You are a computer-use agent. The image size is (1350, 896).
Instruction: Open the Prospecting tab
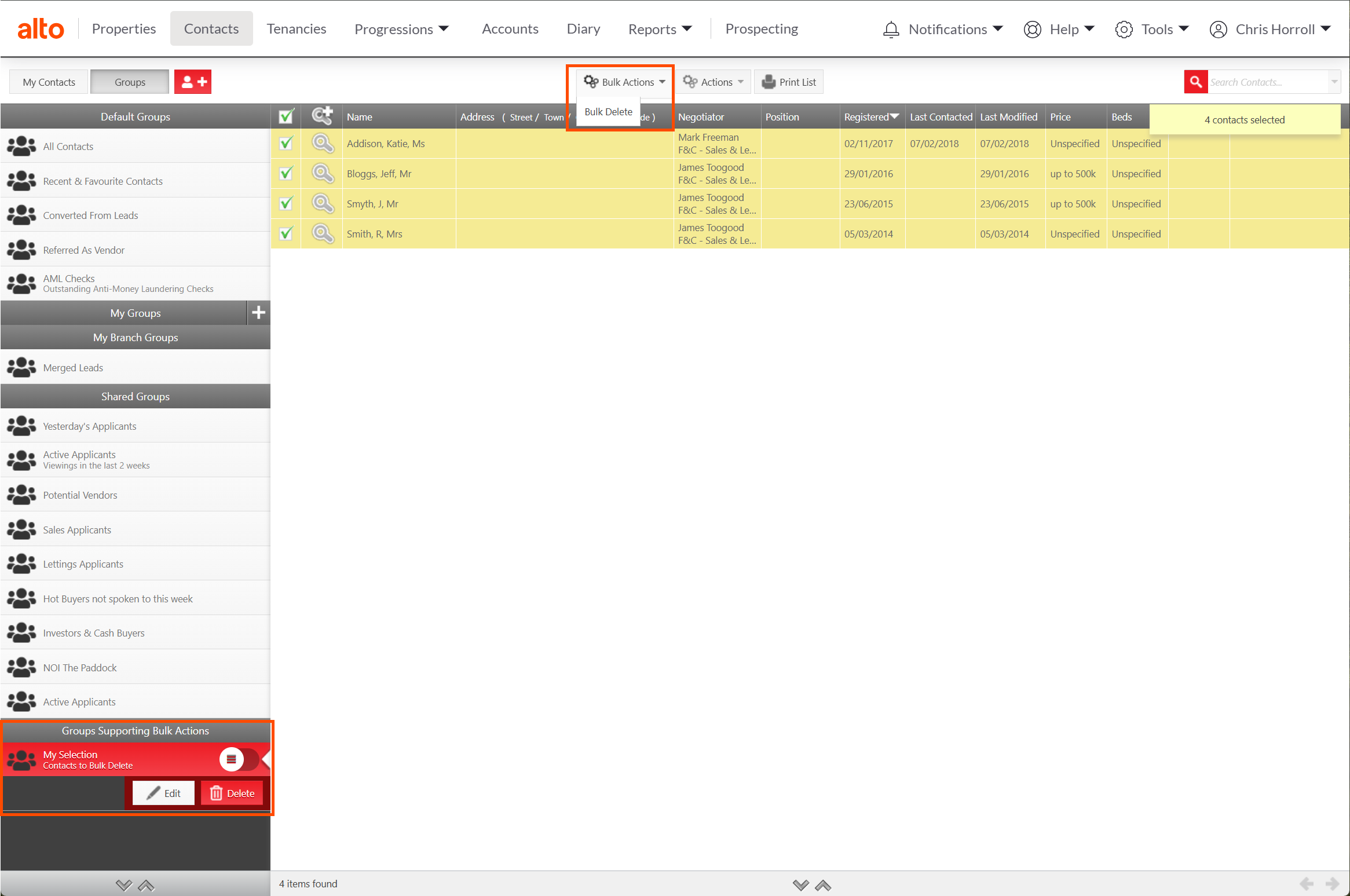point(762,29)
